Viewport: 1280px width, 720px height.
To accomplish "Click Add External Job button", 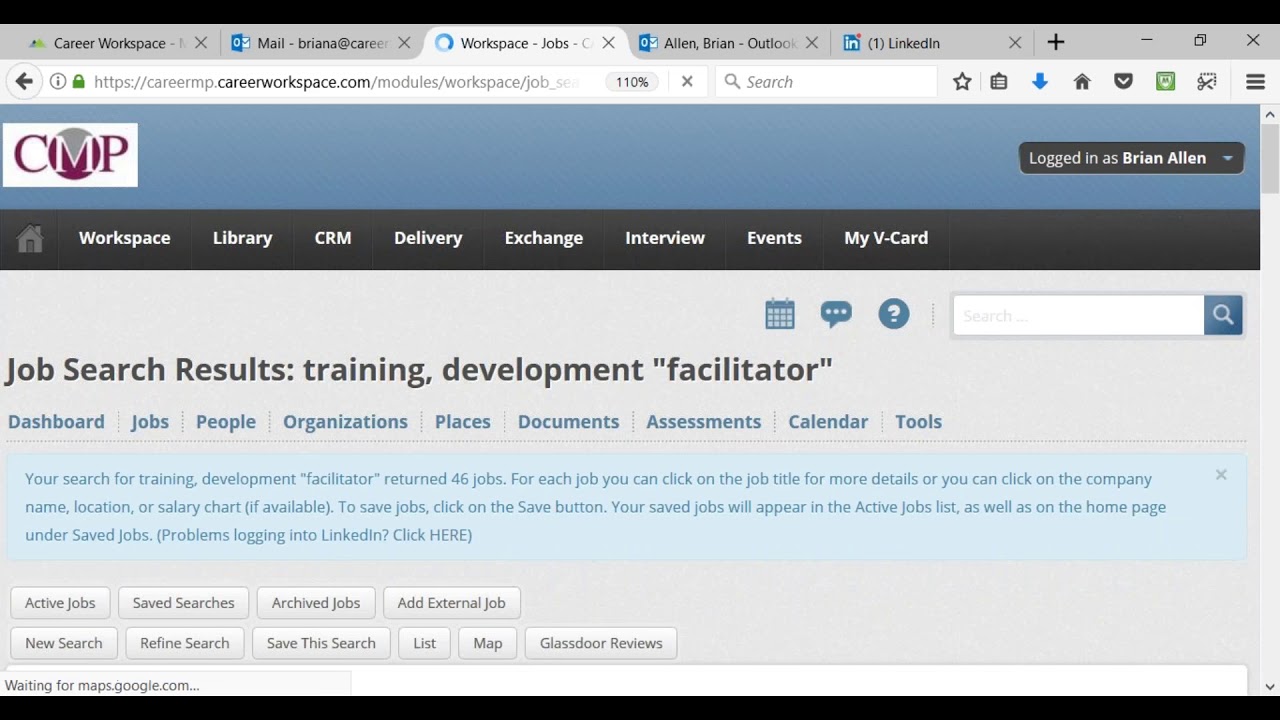I will point(452,603).
